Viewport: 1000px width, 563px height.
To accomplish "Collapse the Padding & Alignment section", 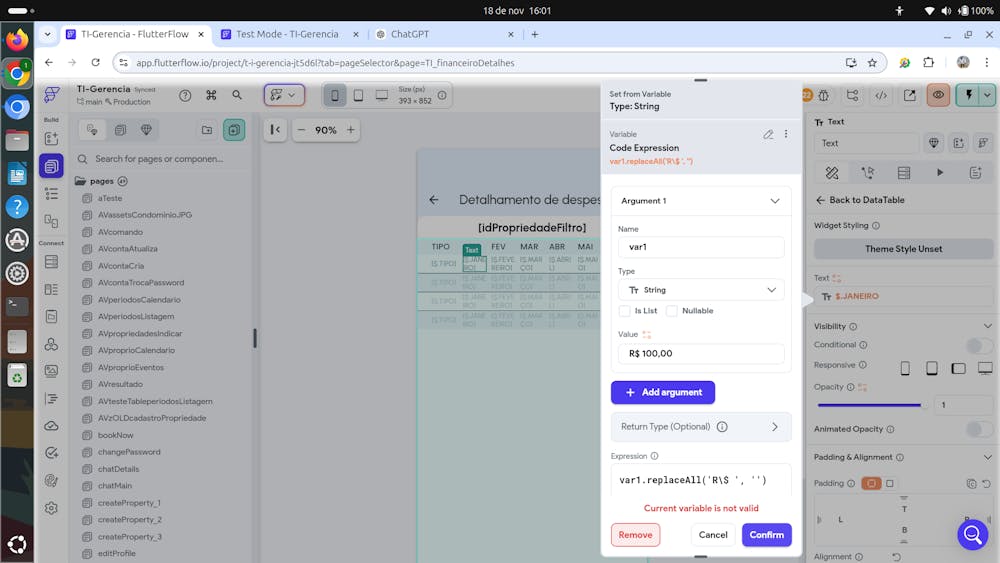I will [987, 457].
